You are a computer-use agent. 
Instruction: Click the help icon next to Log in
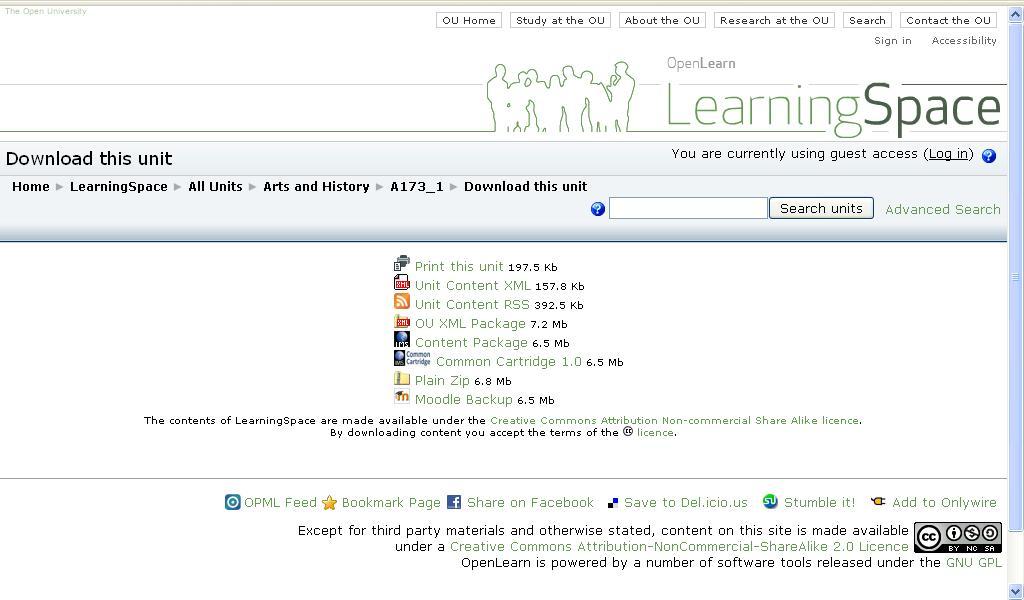989,155
